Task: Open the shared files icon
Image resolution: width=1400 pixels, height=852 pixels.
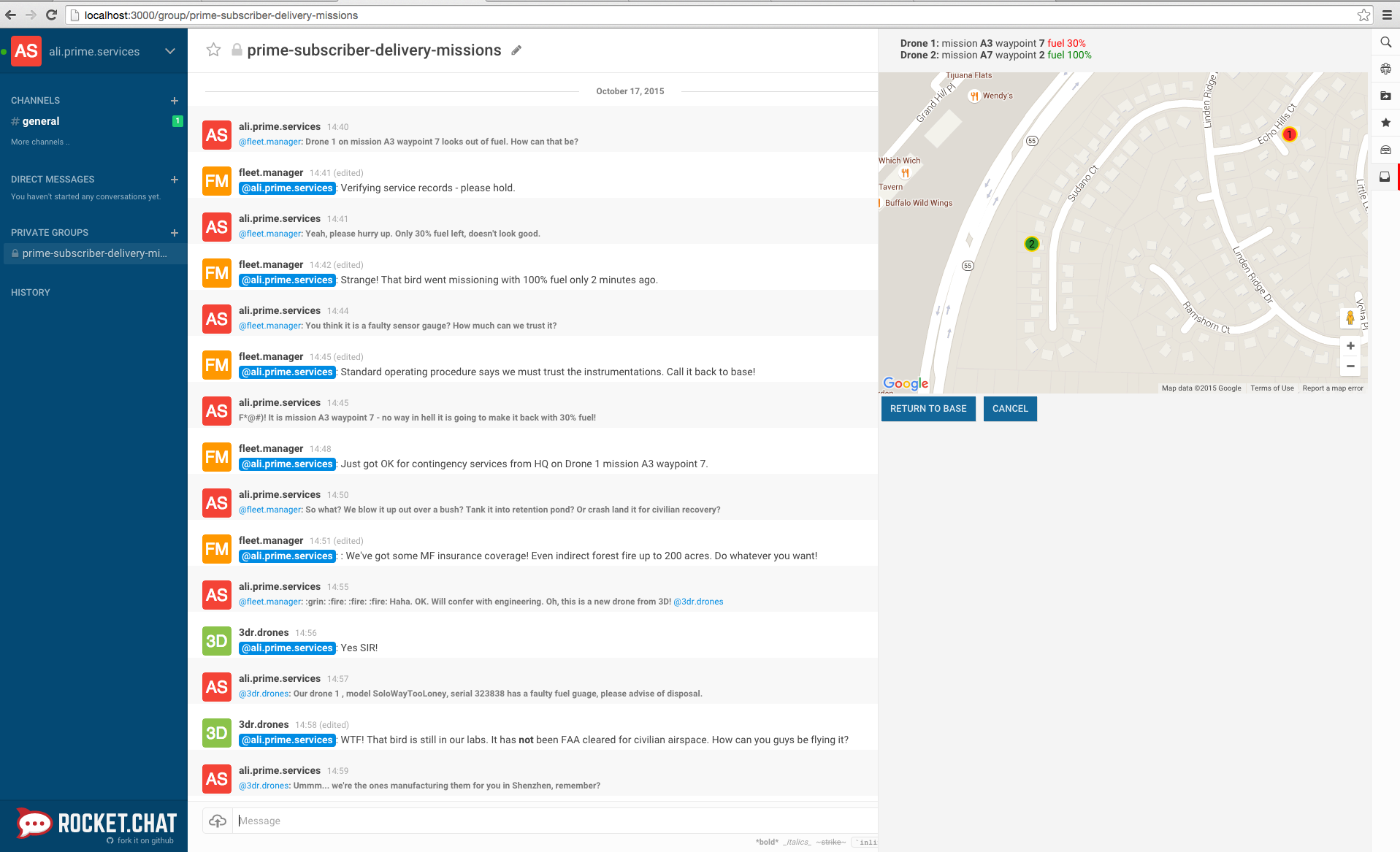Action: [x=1385, y=96]
